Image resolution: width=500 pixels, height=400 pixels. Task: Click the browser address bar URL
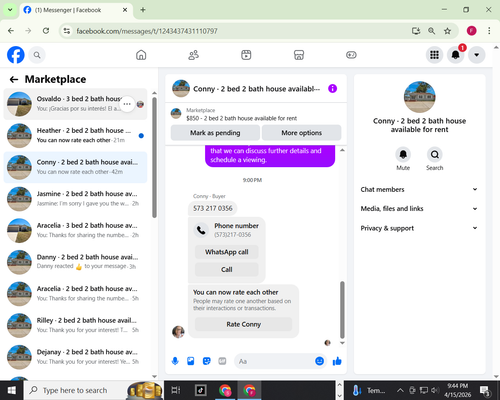point(147,31)
